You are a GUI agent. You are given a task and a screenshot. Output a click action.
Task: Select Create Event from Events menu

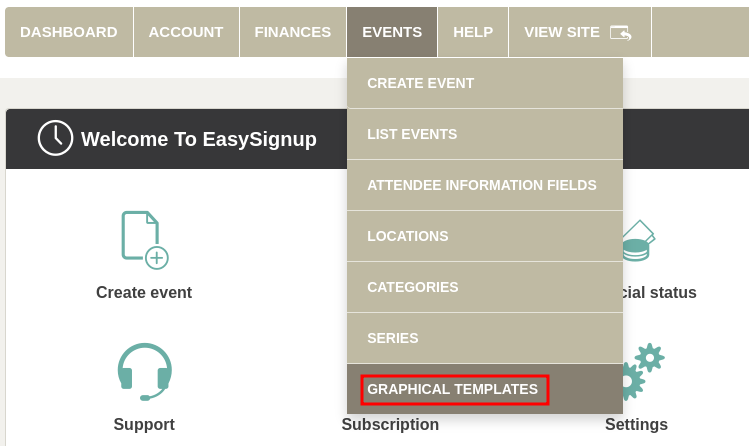[421, 83]
